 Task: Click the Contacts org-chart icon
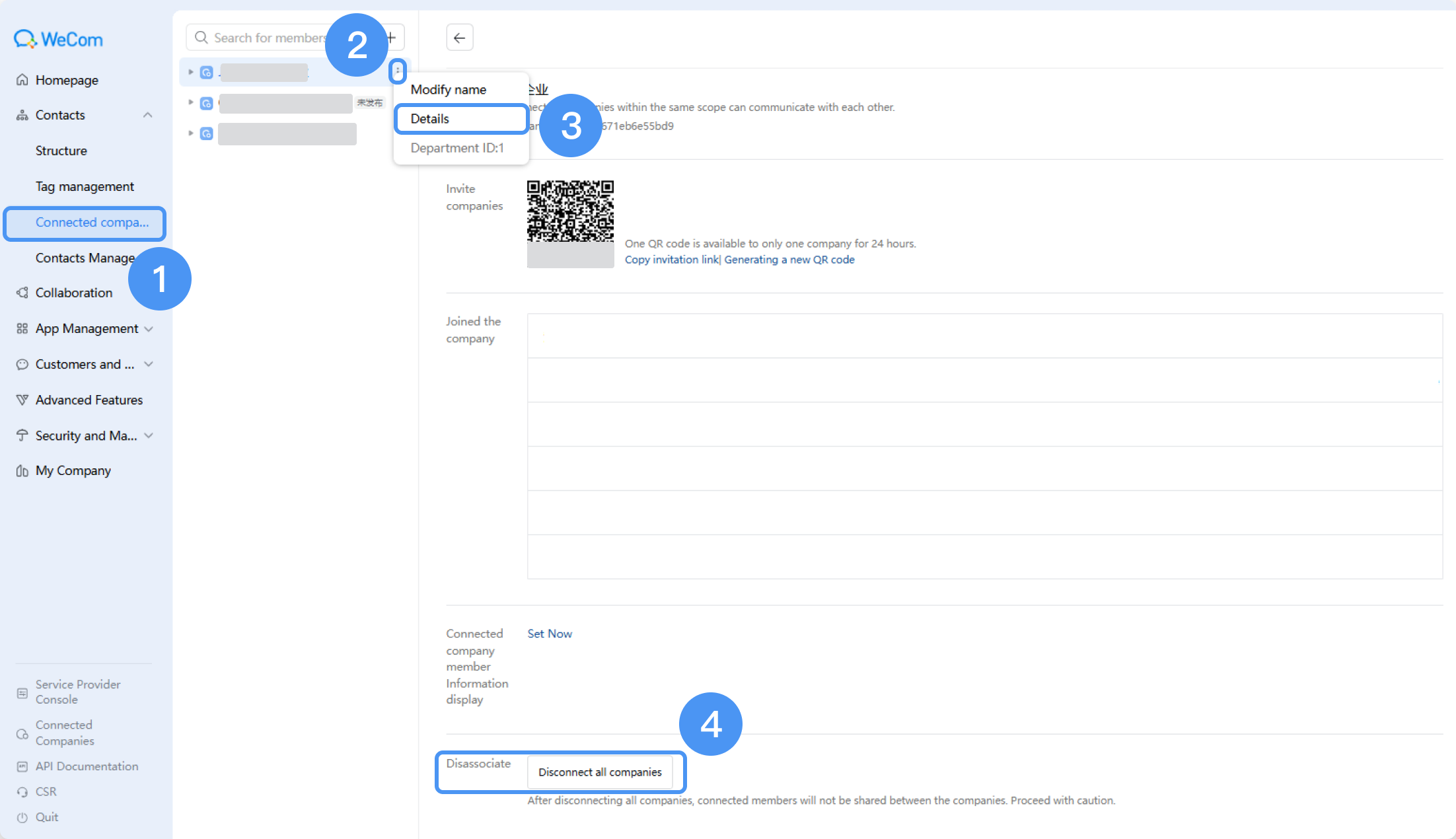(22, 115)
